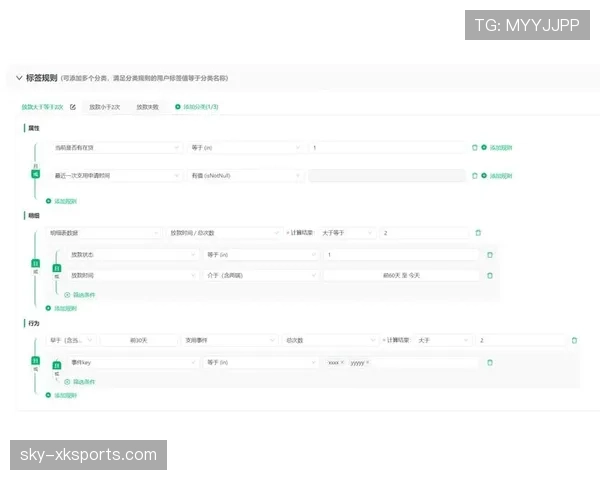Viewport: 600px width, 480px height.
Task: Open the 放款时间 filter field dropdown
Action: [133, 275]
